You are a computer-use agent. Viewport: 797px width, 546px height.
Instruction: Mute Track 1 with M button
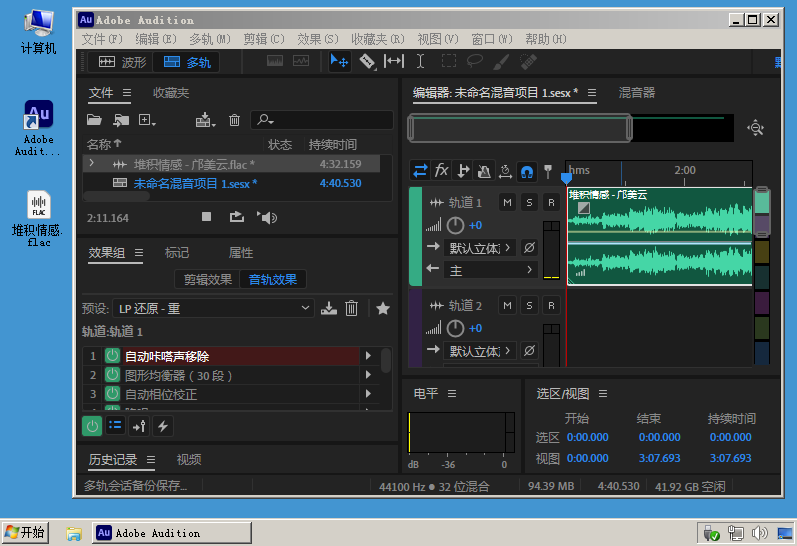coord(507,202)
